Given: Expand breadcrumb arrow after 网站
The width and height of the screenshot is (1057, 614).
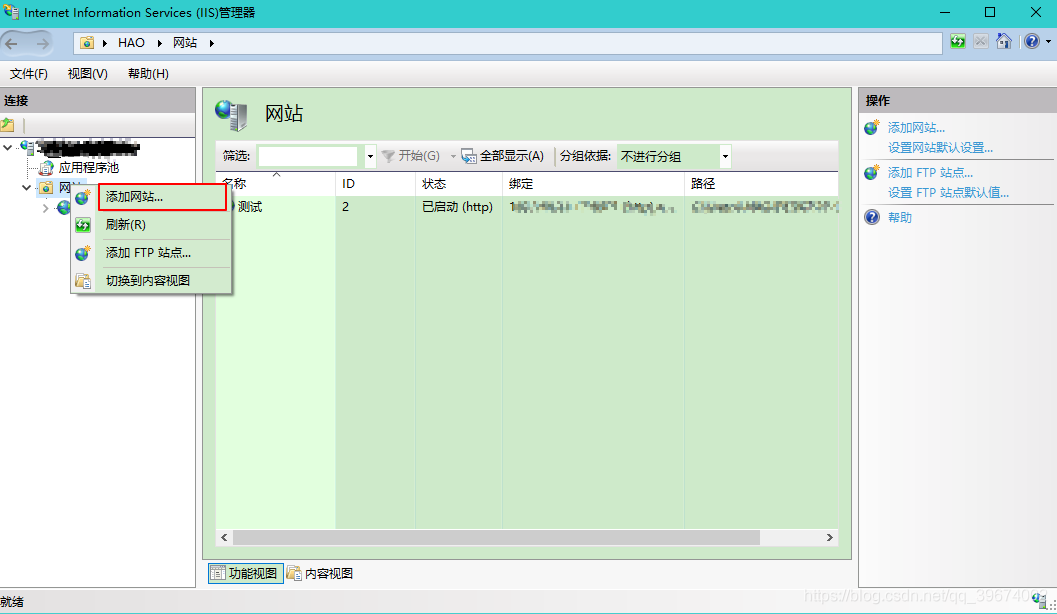Looking at the screenshot, I should 212,43.
